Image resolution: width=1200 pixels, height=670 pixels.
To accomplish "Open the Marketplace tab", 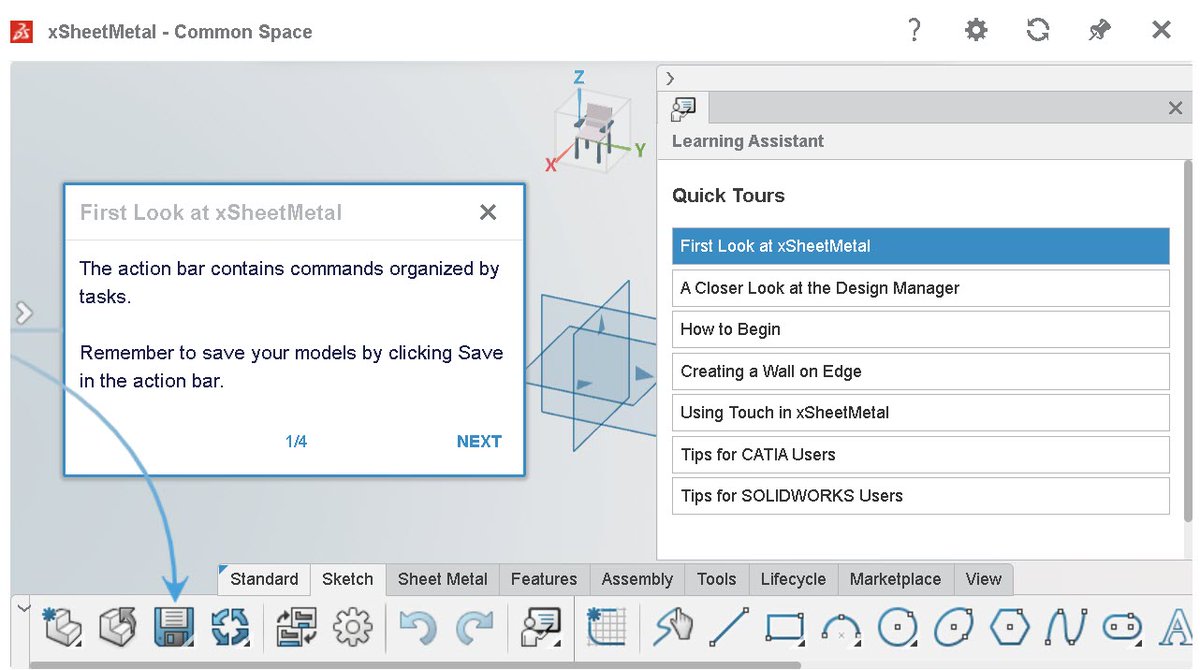I will tap(896, 579).
